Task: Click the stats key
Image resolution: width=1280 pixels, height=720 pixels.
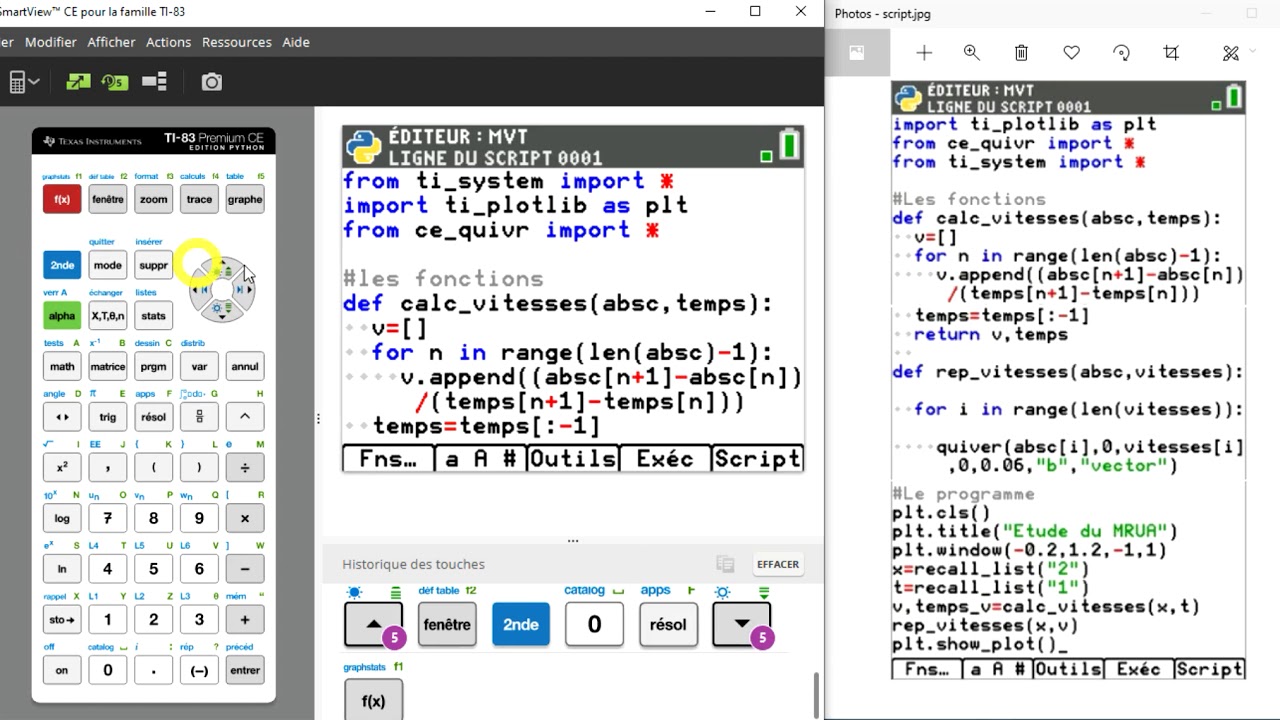Action: click(x=153, y=316)
